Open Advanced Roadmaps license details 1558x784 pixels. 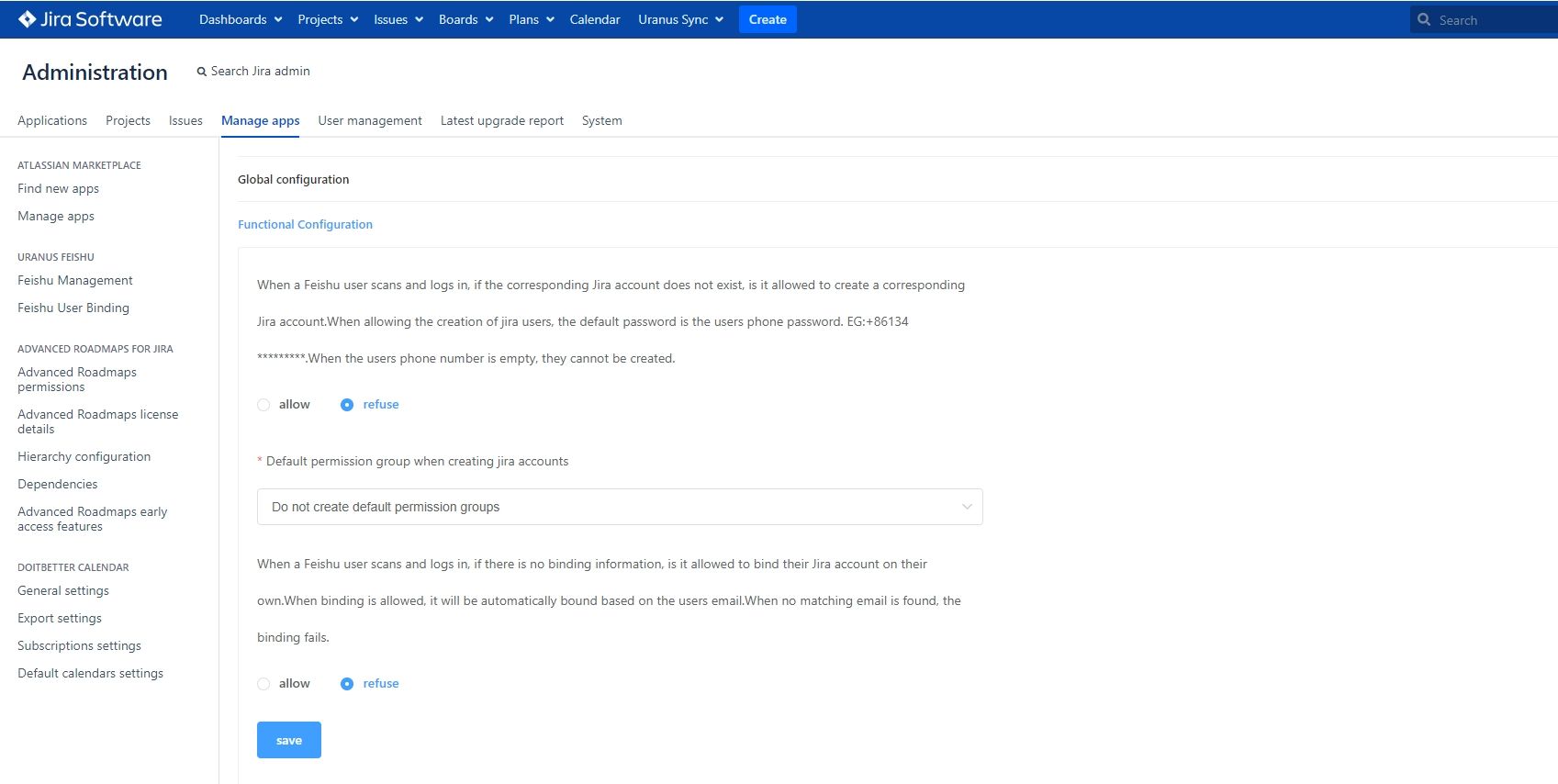[98, 421]
